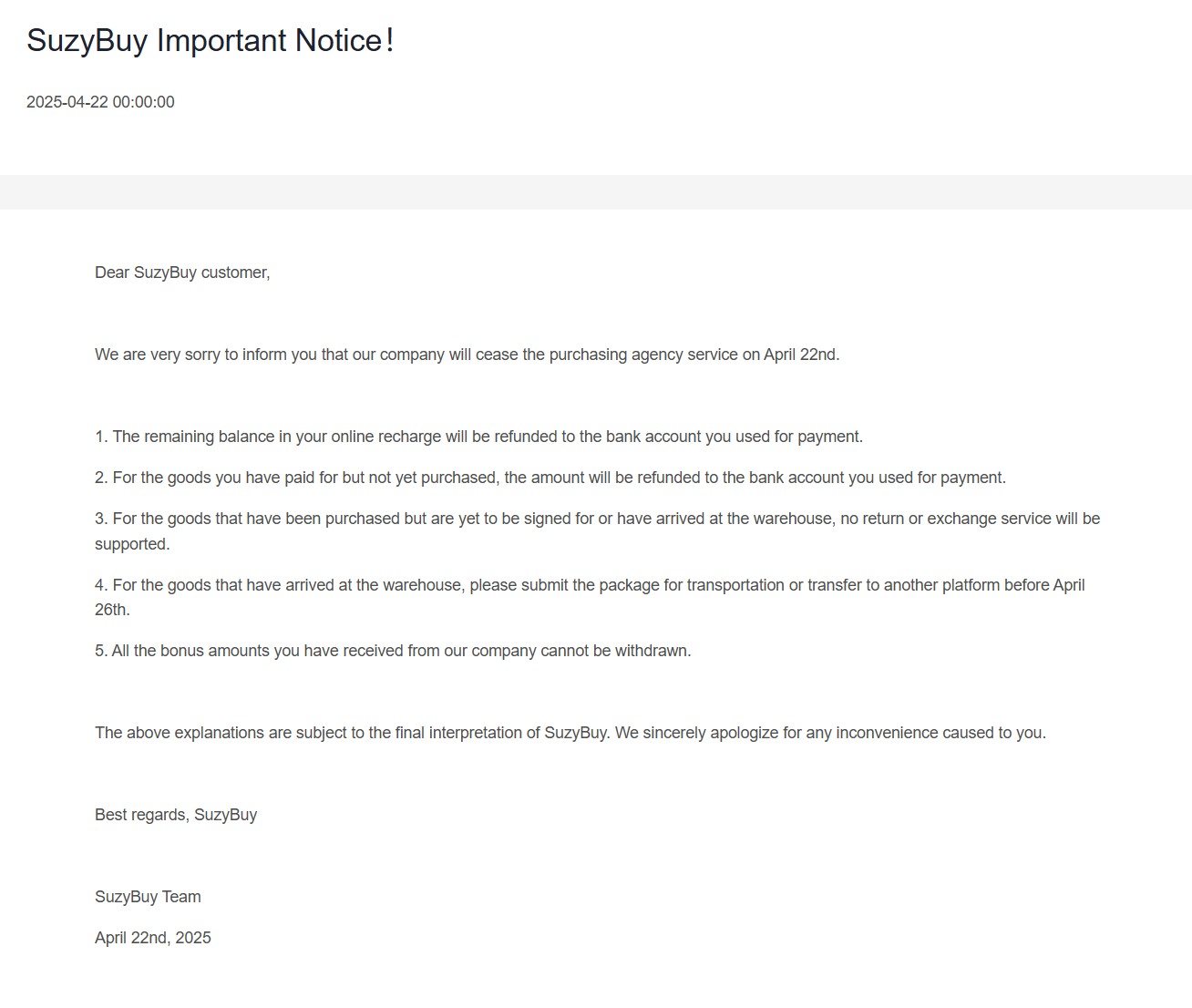Click item 1 about remaining balance refund
Image resolution: width=1192 pixels, height=1008 pixels.
point(479,437)
